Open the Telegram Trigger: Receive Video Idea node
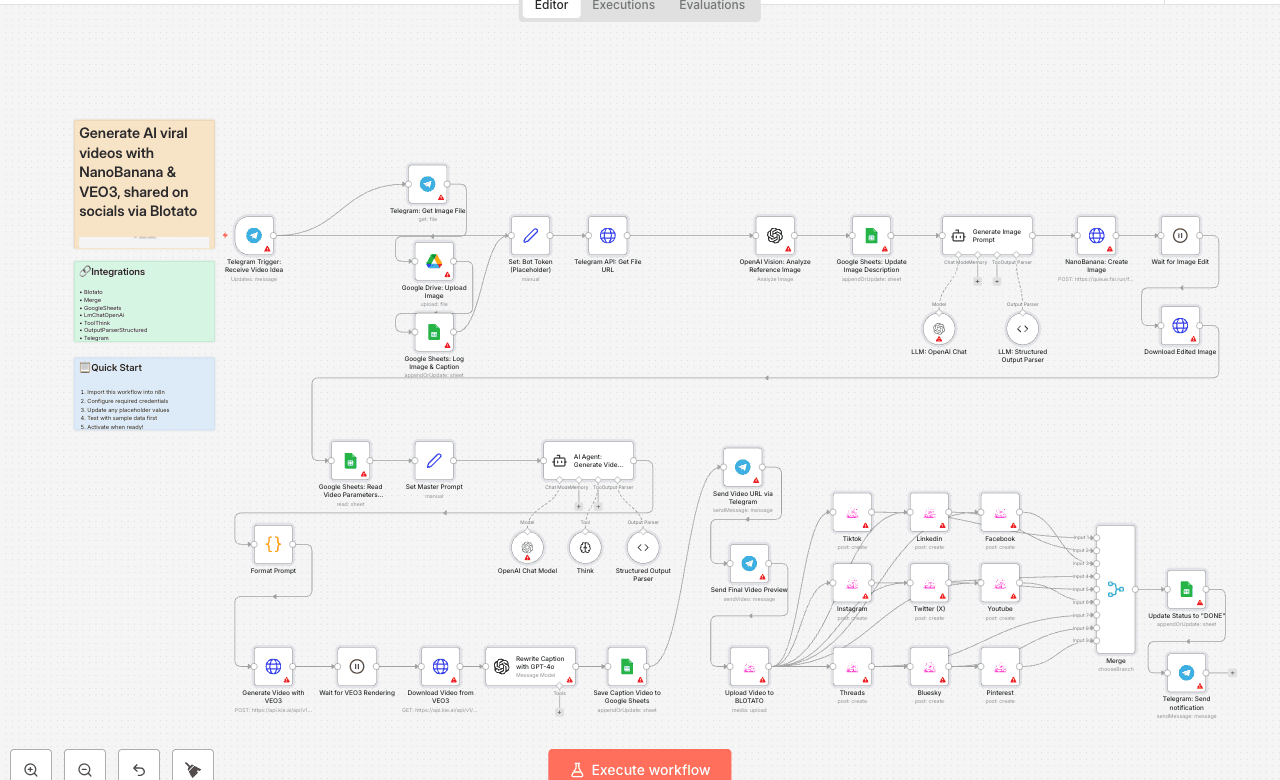This screenshot has width=1280, height=780. (254, 236)
